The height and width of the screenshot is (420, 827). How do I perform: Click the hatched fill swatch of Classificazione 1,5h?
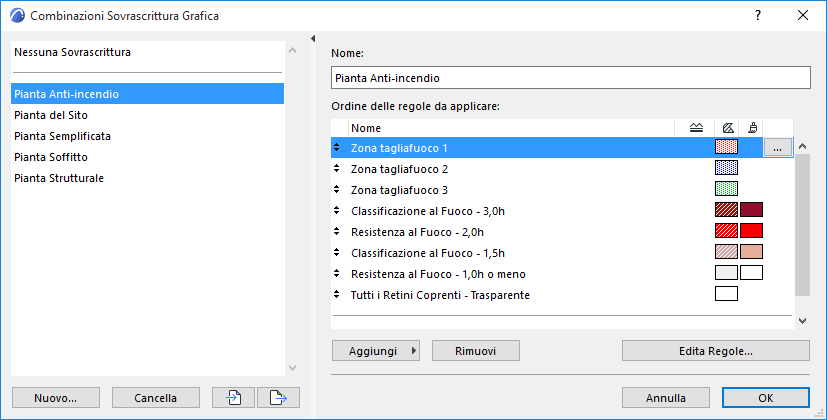pos(726,252)
